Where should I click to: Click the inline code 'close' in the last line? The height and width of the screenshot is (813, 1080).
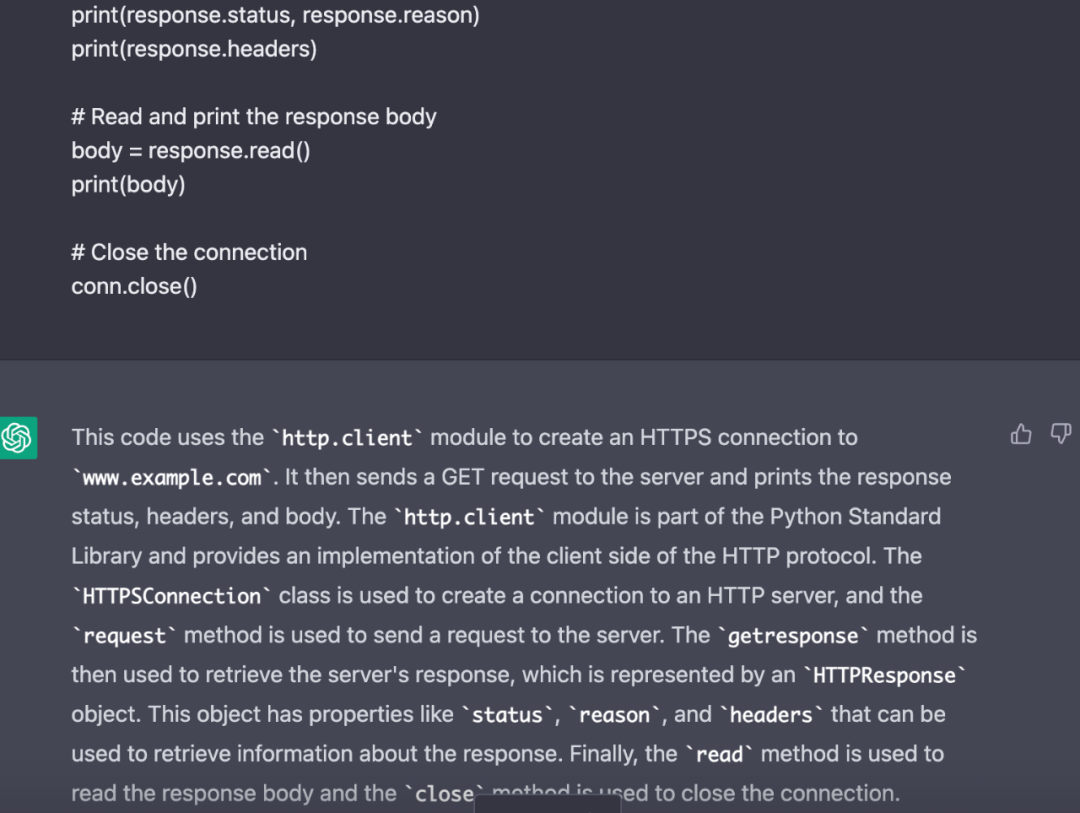point(444,794)
